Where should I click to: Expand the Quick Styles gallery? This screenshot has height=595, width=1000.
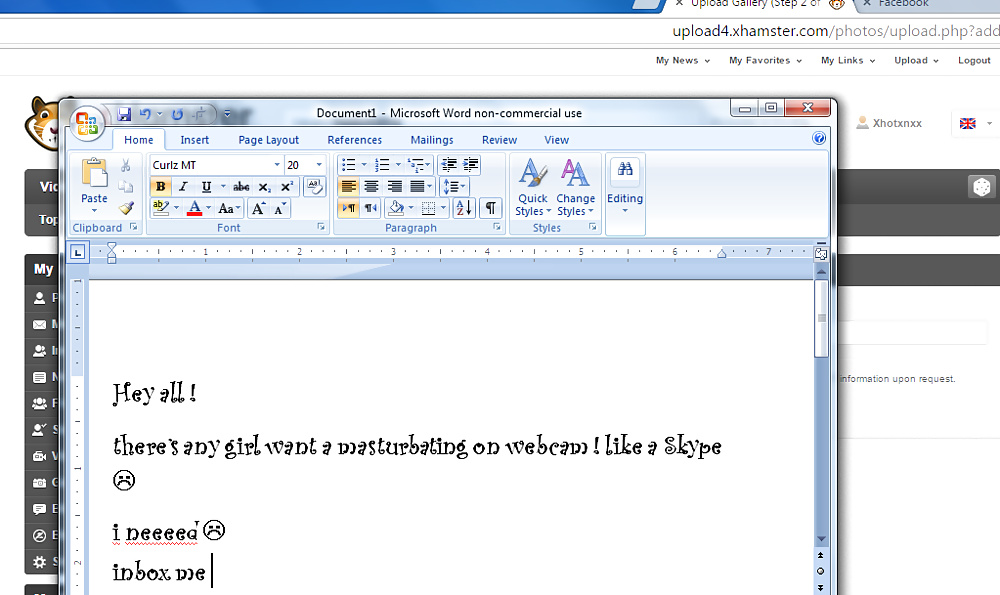(x=533, y=187)
